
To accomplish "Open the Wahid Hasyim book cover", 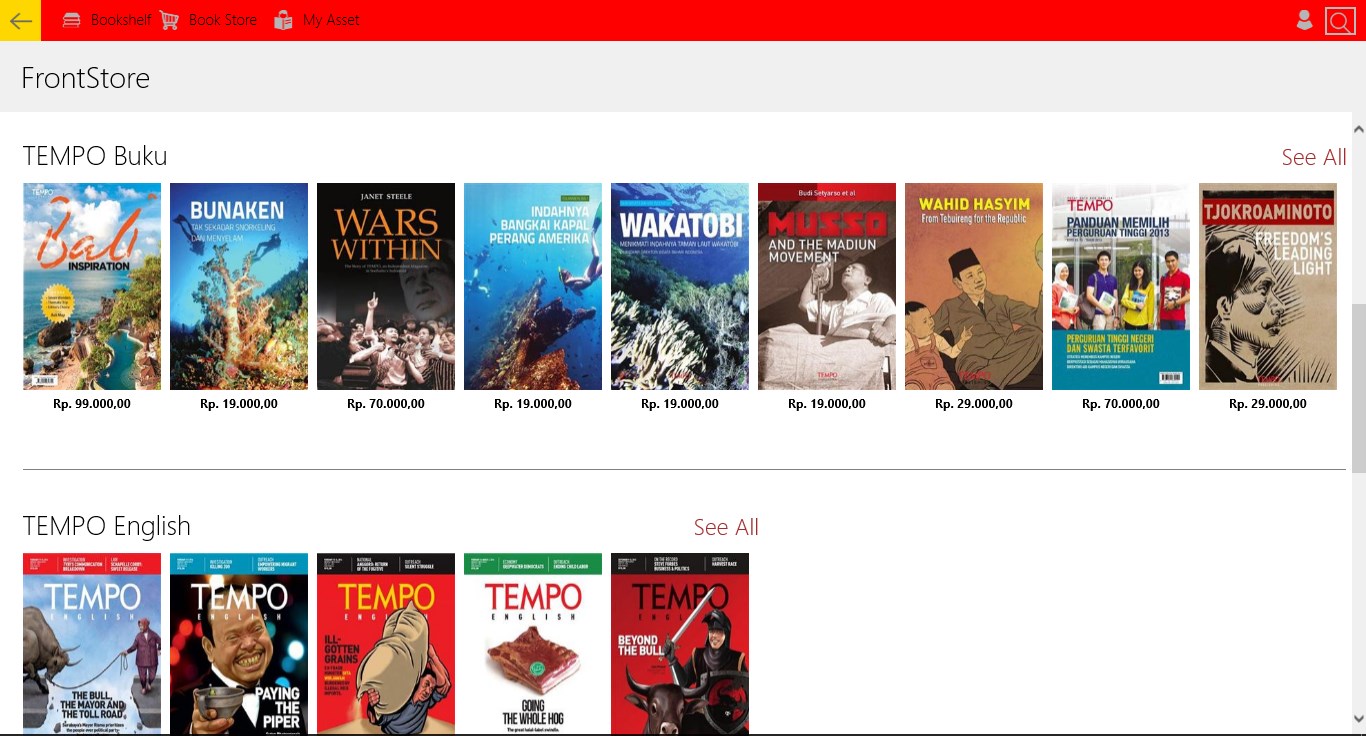I will [x=974, y=286].
